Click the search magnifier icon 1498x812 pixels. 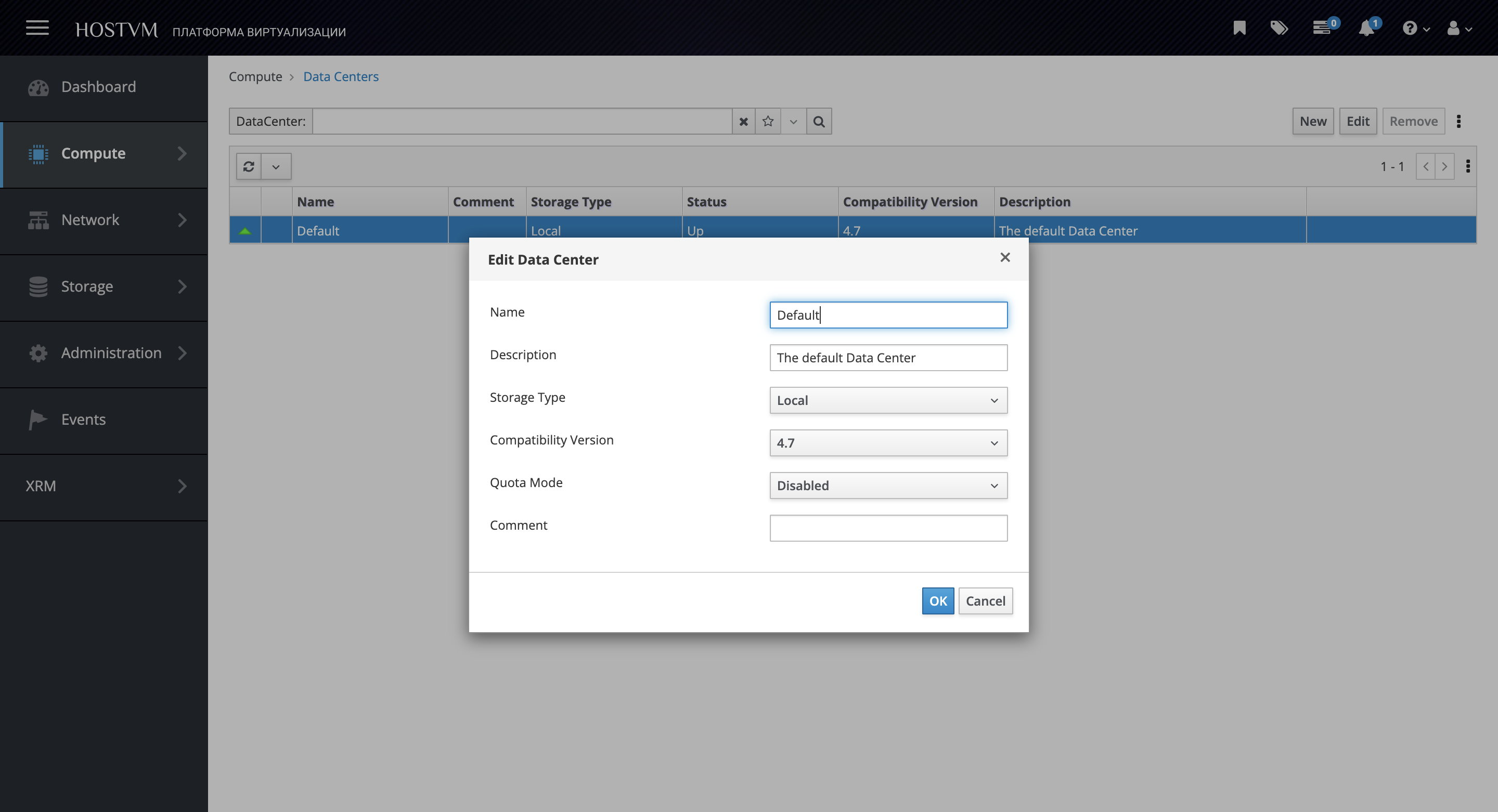click(819, 122)
